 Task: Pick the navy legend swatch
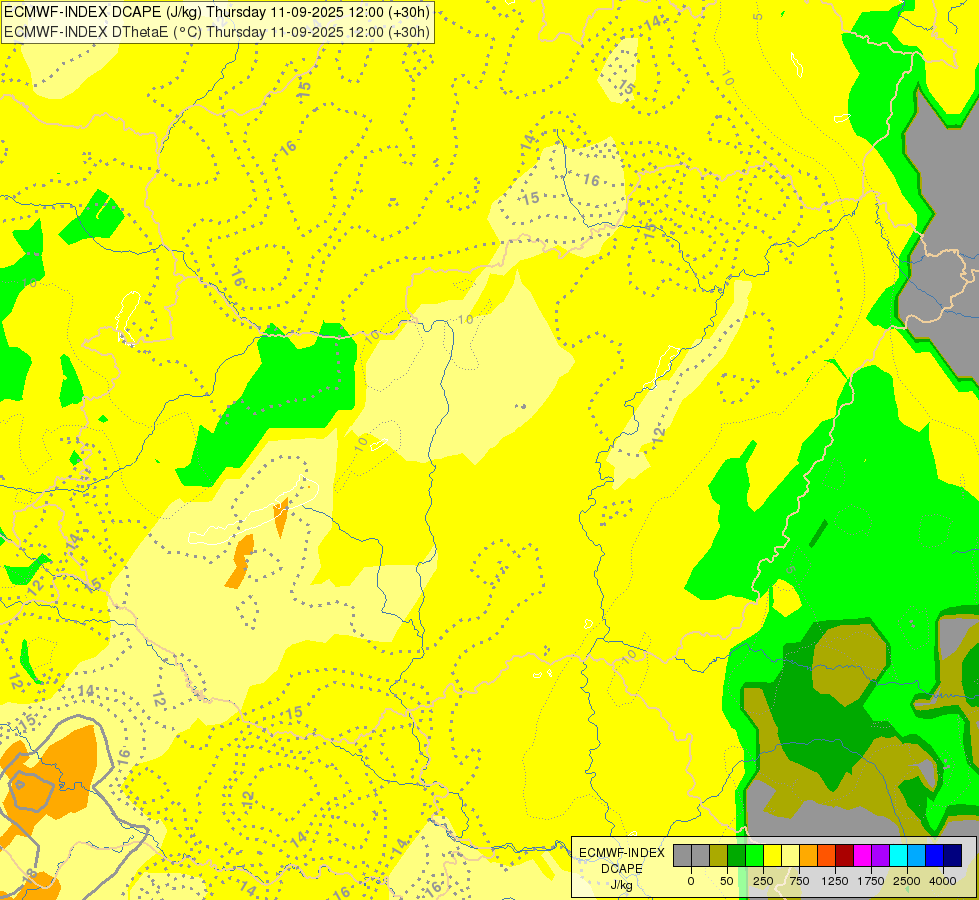coord(953,855)
